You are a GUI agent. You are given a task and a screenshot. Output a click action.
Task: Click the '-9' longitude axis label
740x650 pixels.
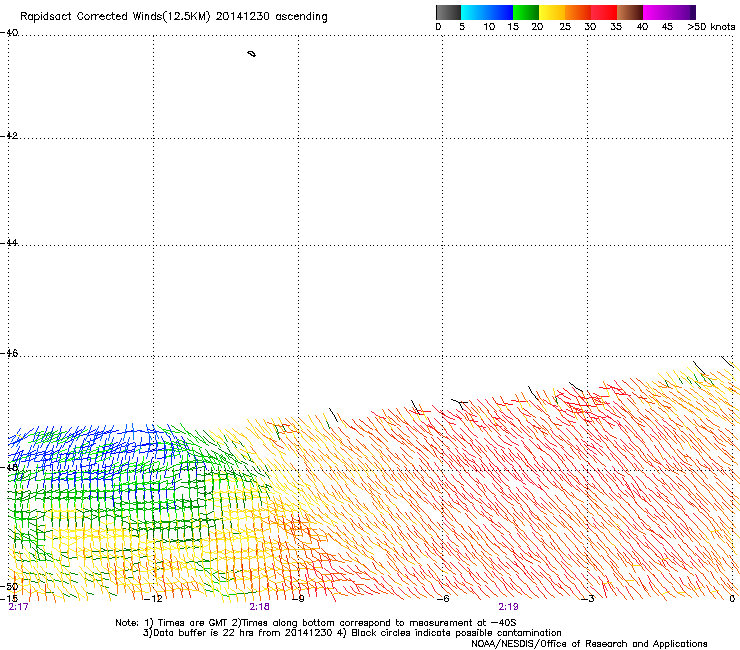(298, 599)
